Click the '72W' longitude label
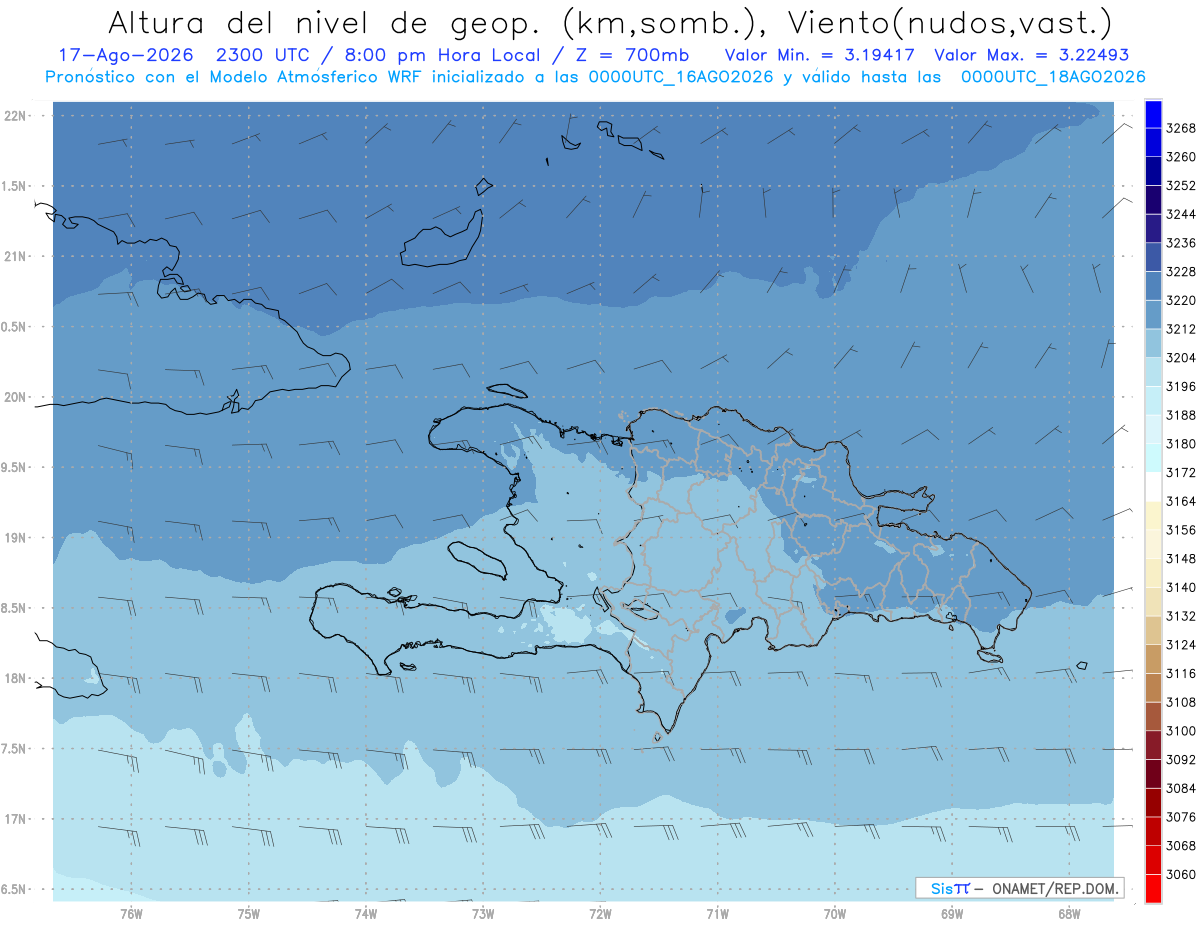The width and height of the screenshot is (1200, 927). [x=600, y=913]
